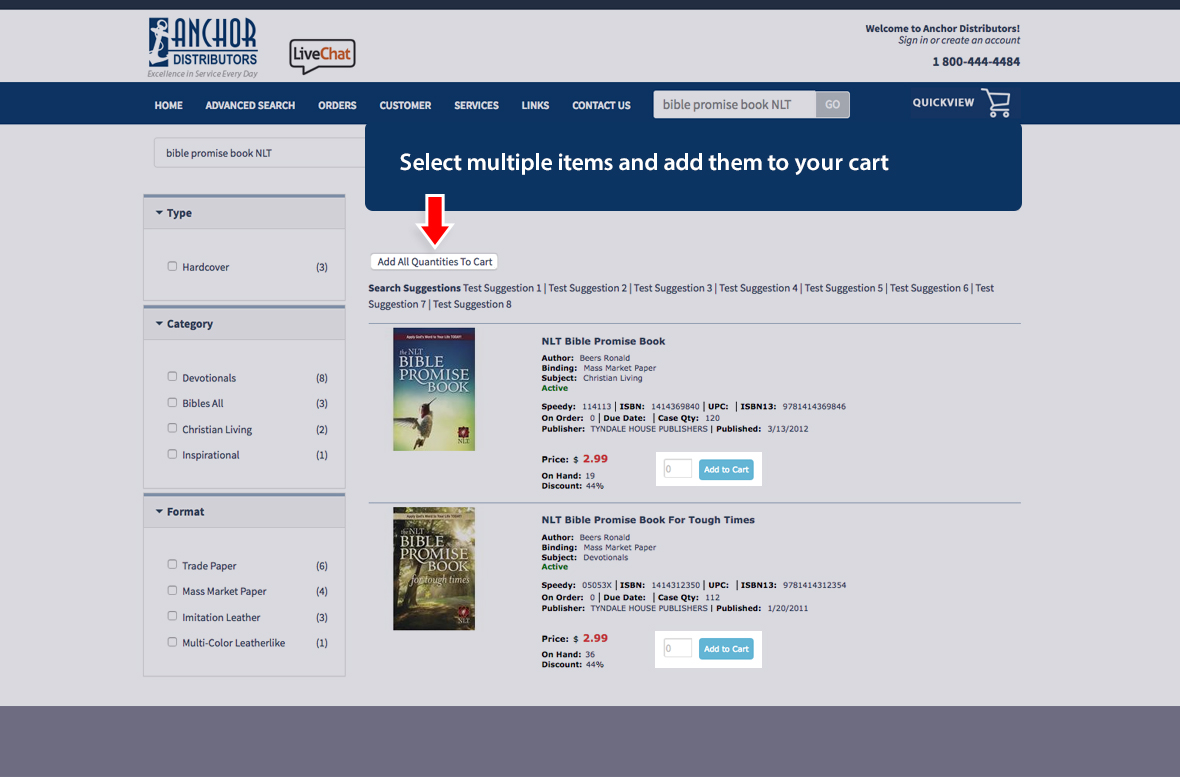Select the Inspirational checkbox
1180x777 pixels.
pos(172,454)
